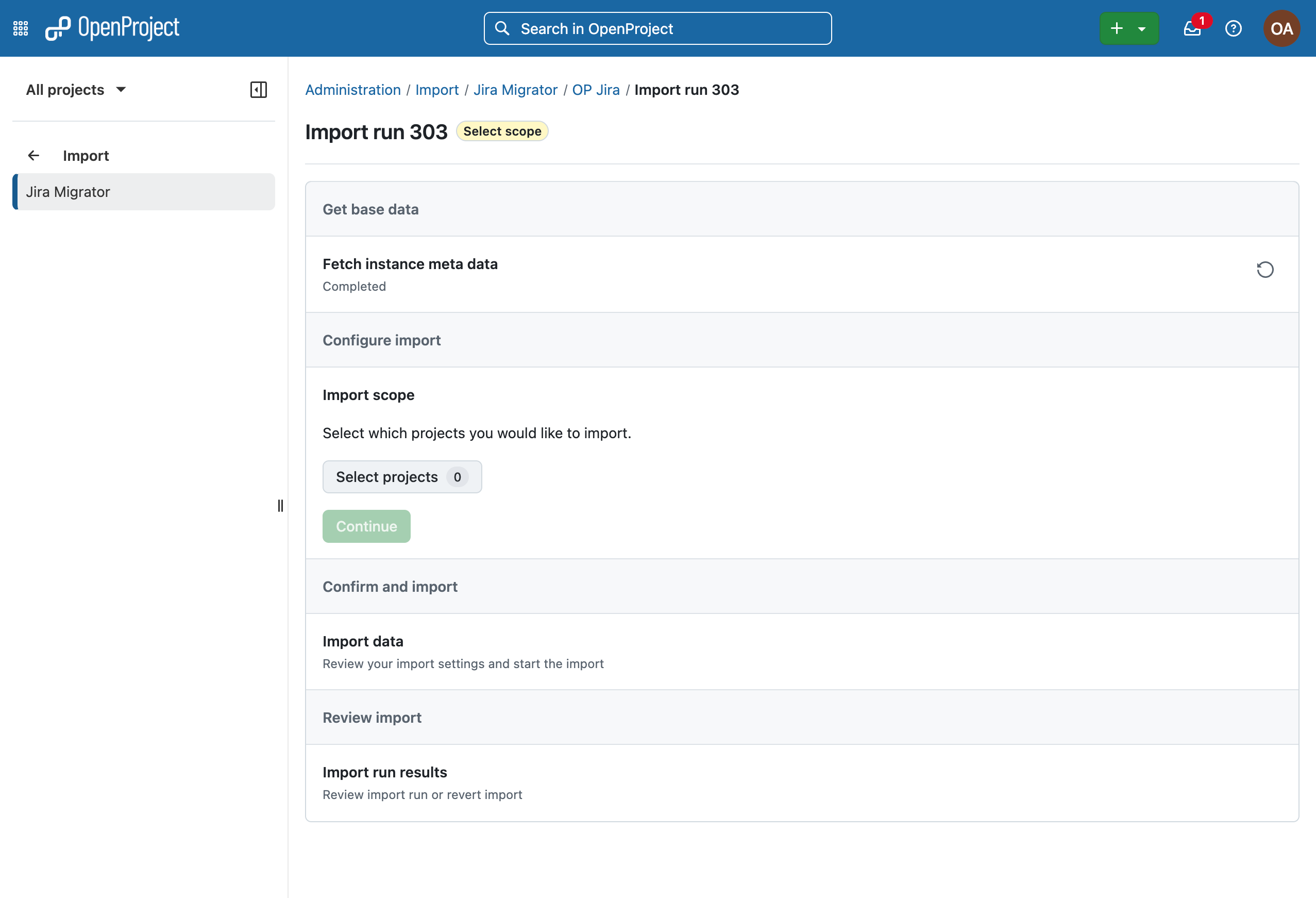1316x898 pixels.
Task: Expand the create button dropdown arrow
Action: [x=1142, y=28]
